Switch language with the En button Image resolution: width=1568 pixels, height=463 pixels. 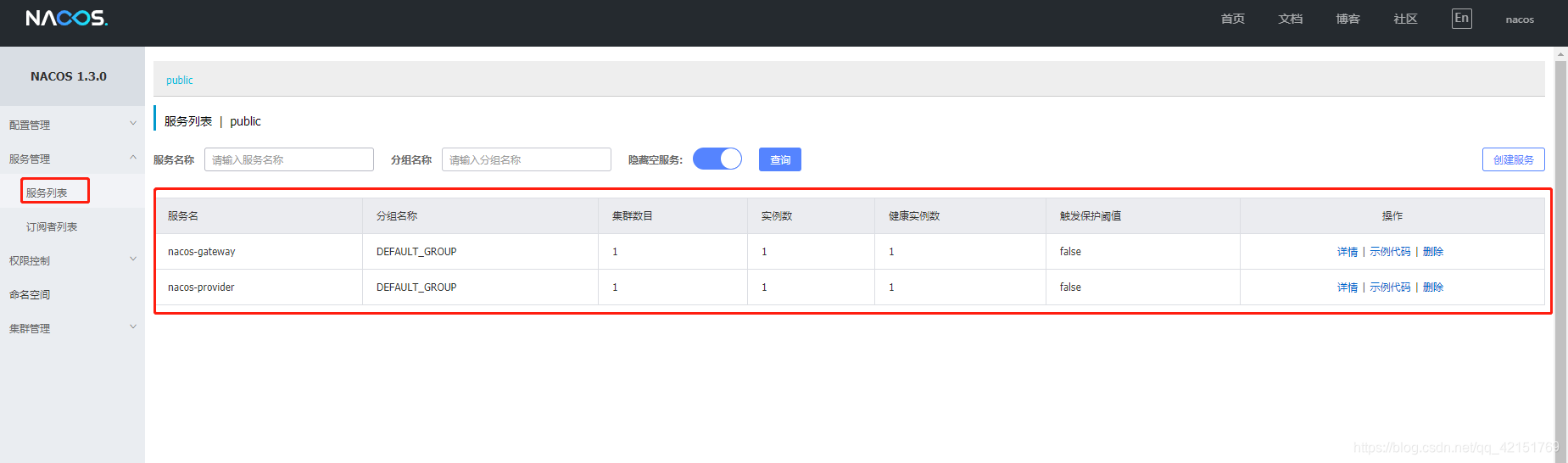[x=1461, y=19]
